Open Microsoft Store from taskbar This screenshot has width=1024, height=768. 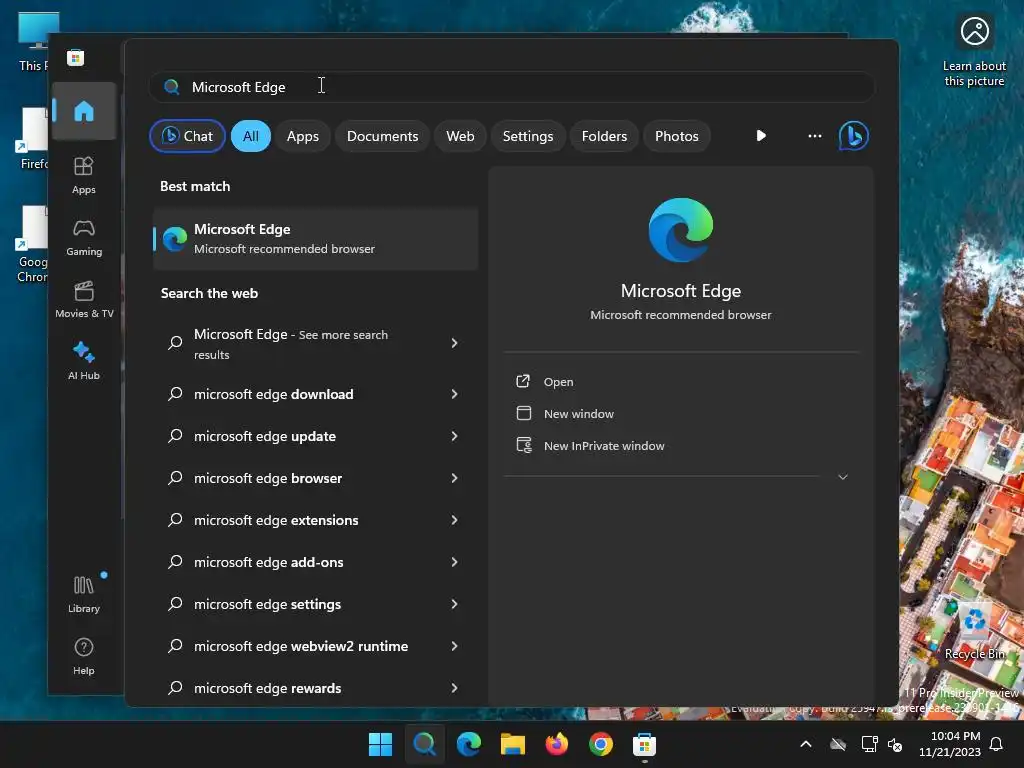coord(645,744)
